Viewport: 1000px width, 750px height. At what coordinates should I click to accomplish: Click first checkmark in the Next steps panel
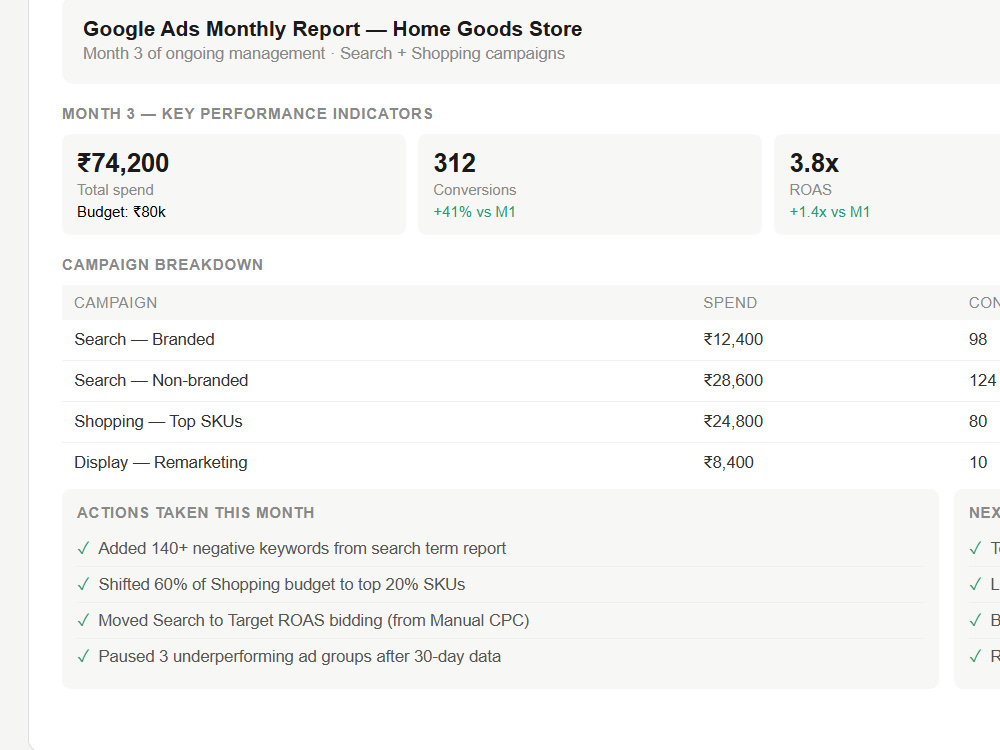pyautogui.click(x=975, y=548)
